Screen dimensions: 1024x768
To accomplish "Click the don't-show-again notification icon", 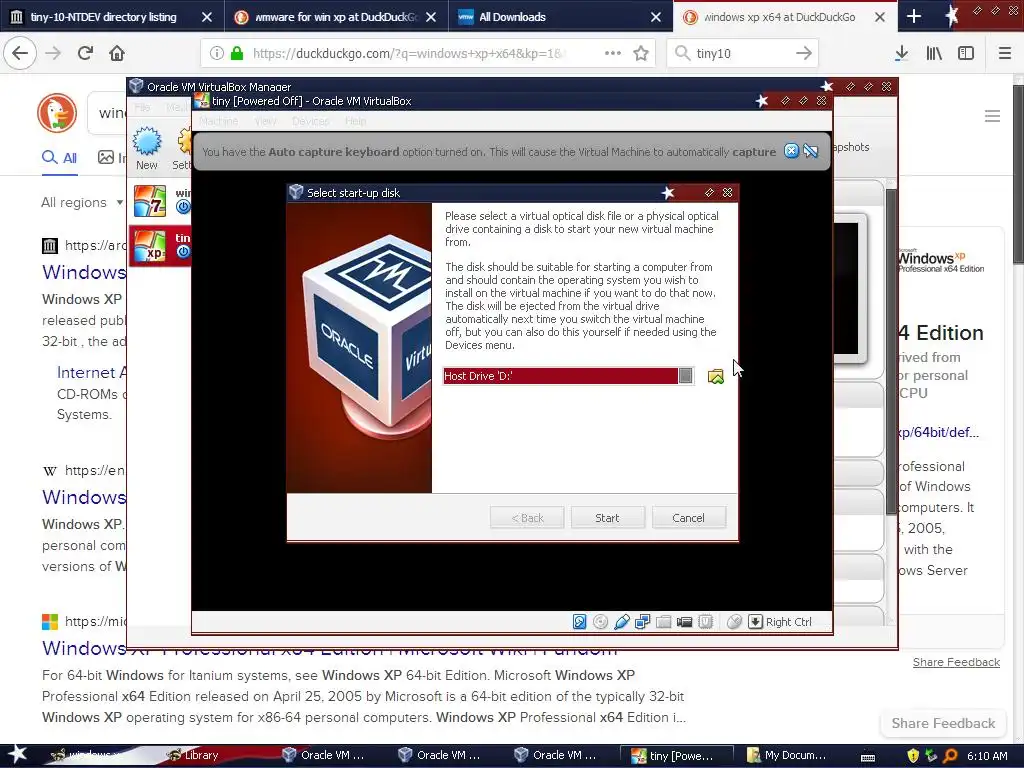I will 811,151.
